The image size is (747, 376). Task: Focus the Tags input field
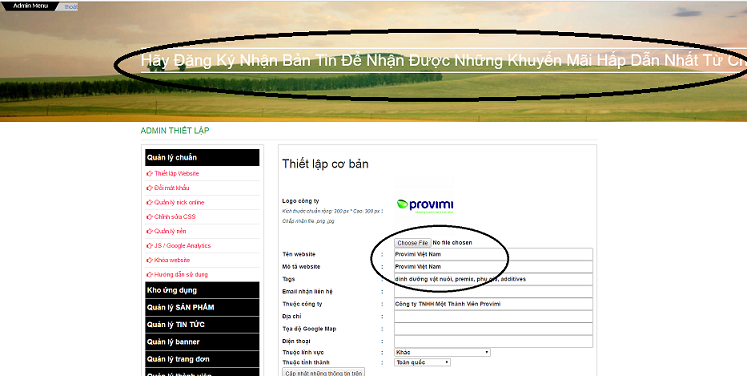click(494, 279)
